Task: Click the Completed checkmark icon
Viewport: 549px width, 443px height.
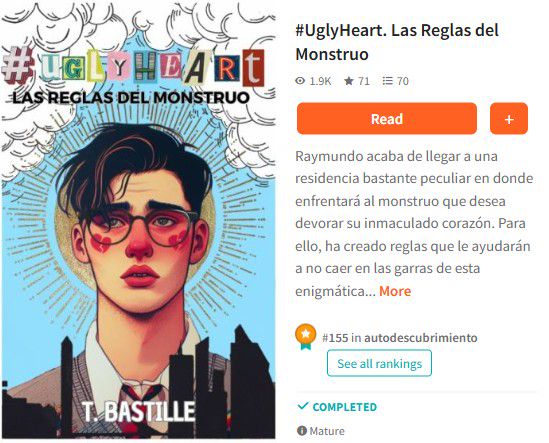Action: point(303,406)
